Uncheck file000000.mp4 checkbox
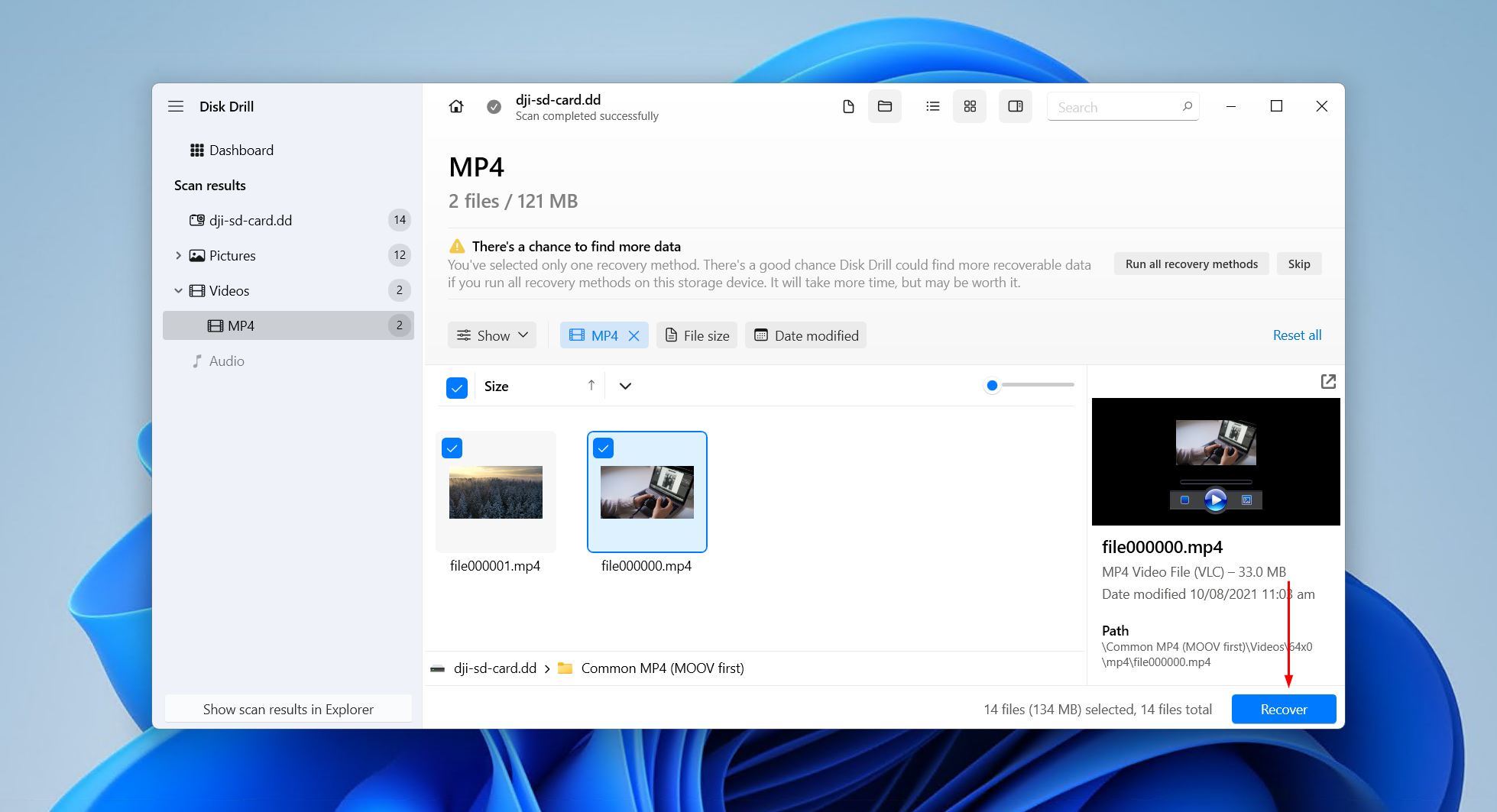The width and height of the screenshot is (1497, 812). (x=604, y=448)
